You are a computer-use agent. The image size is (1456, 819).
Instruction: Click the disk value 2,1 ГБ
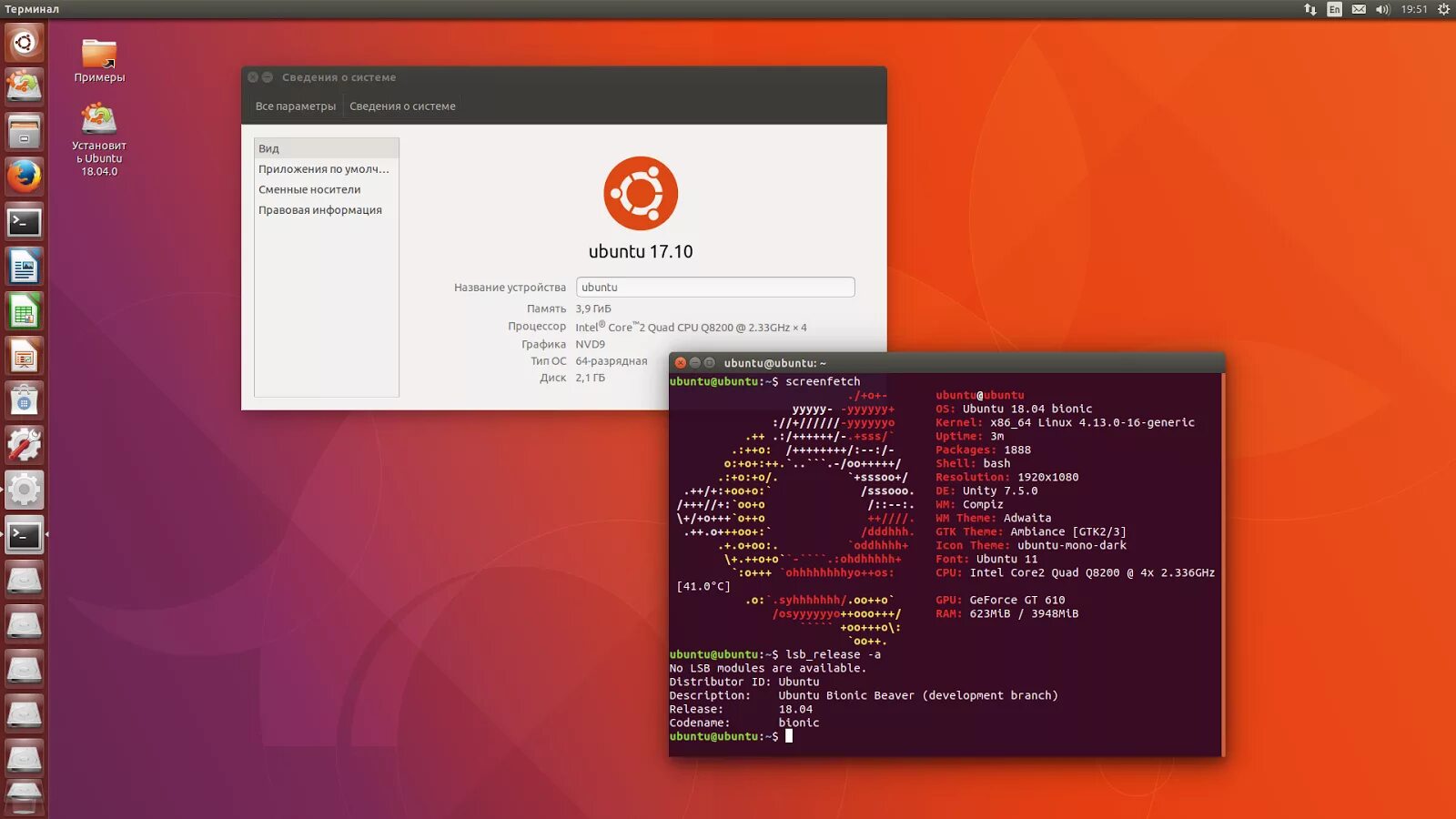590,378
